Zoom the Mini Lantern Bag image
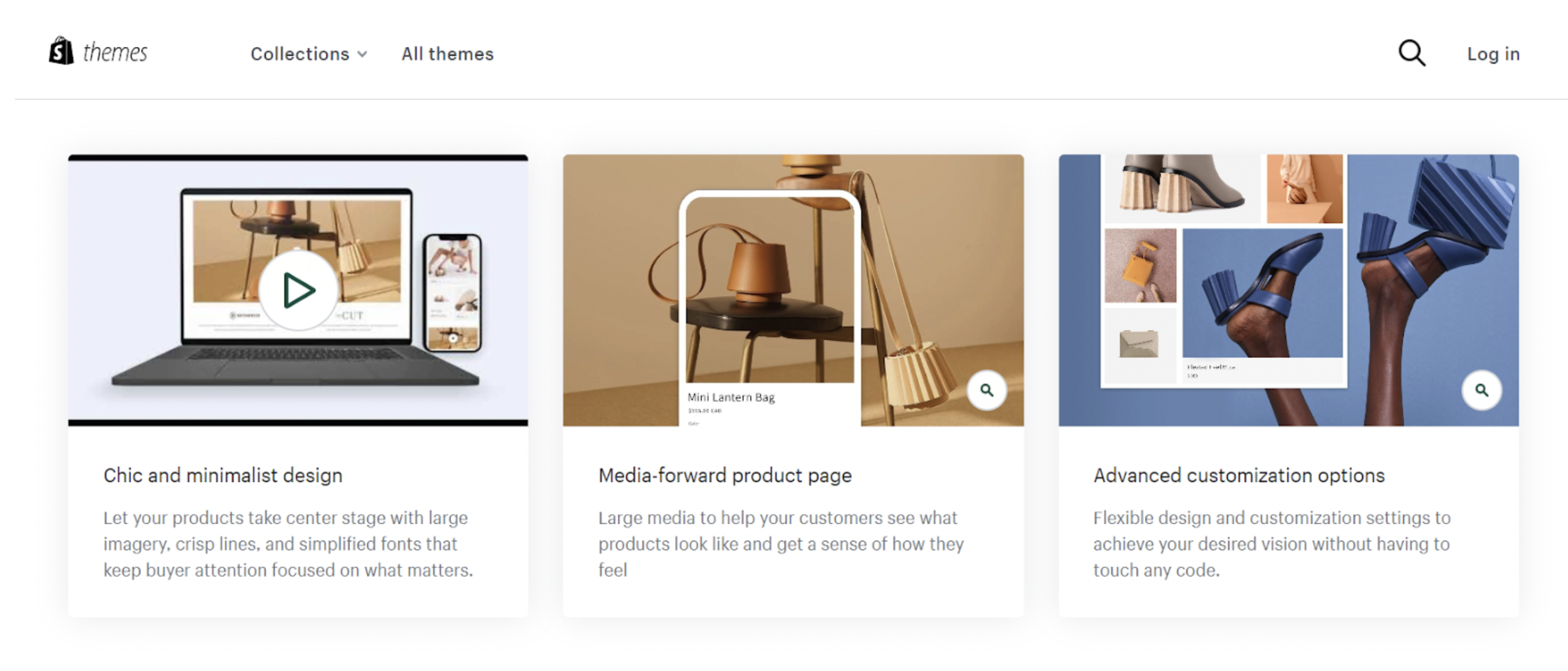Screen dimensions: 1568x671 pyautogui.click(x=986, y=391)
